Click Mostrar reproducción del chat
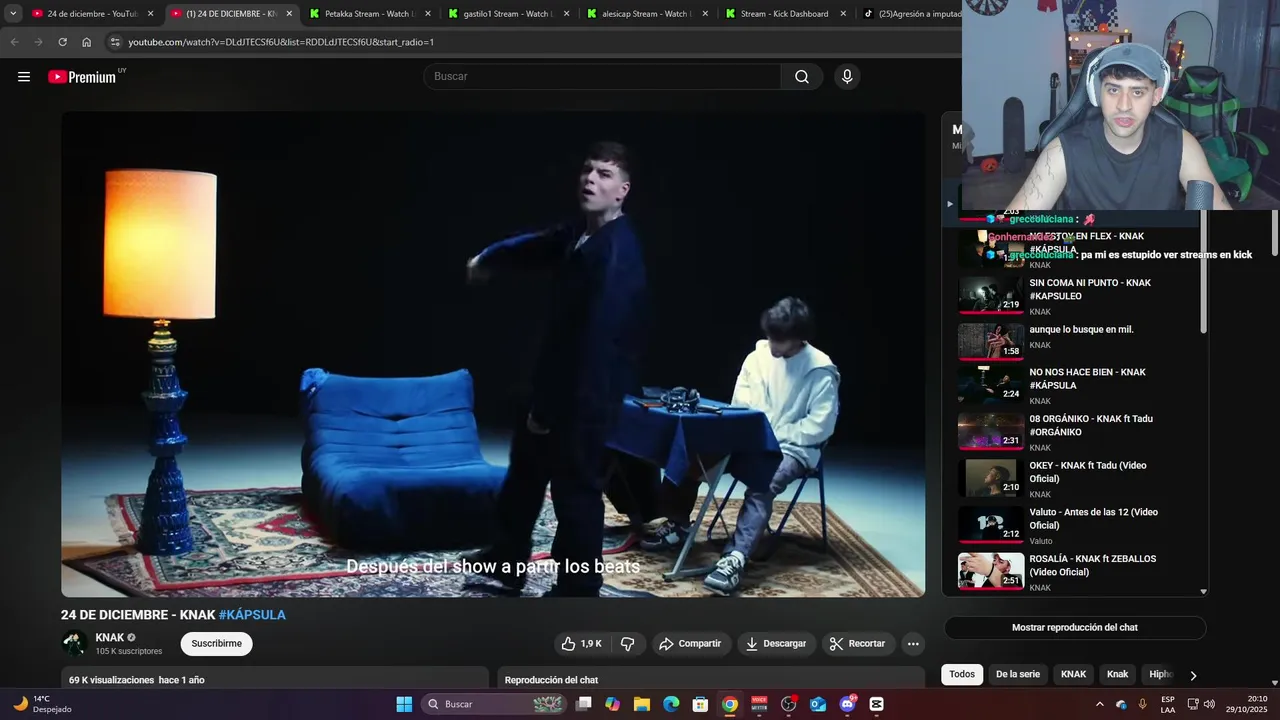 click(x=1075, y=628)
